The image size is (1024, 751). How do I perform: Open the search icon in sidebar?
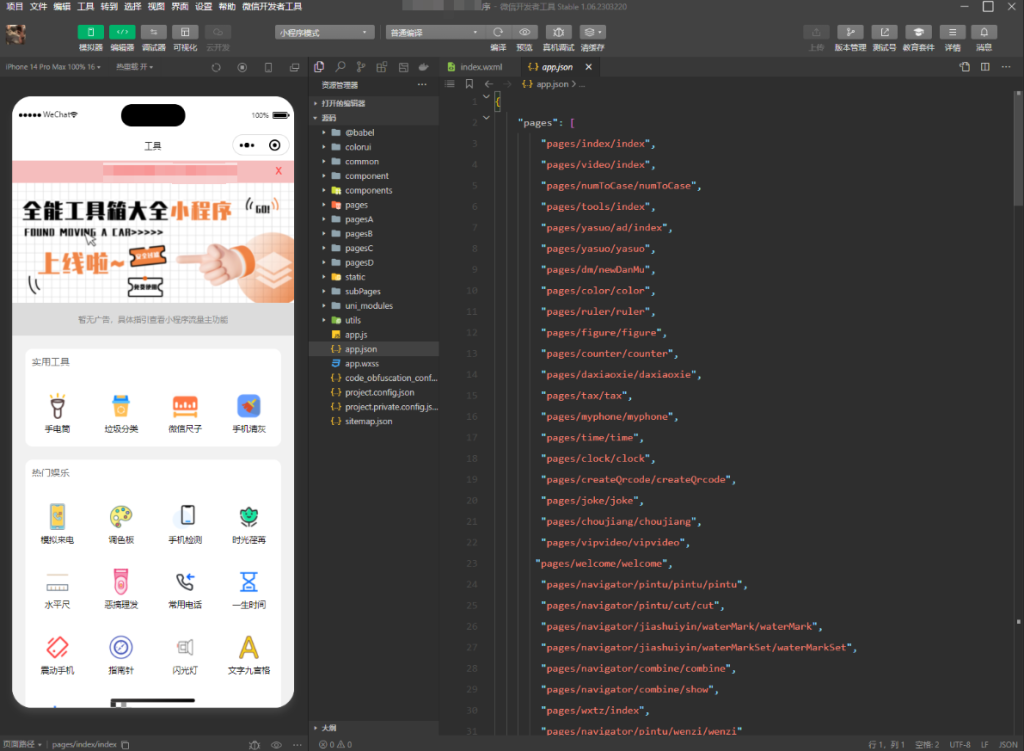[x=340, y=67]
